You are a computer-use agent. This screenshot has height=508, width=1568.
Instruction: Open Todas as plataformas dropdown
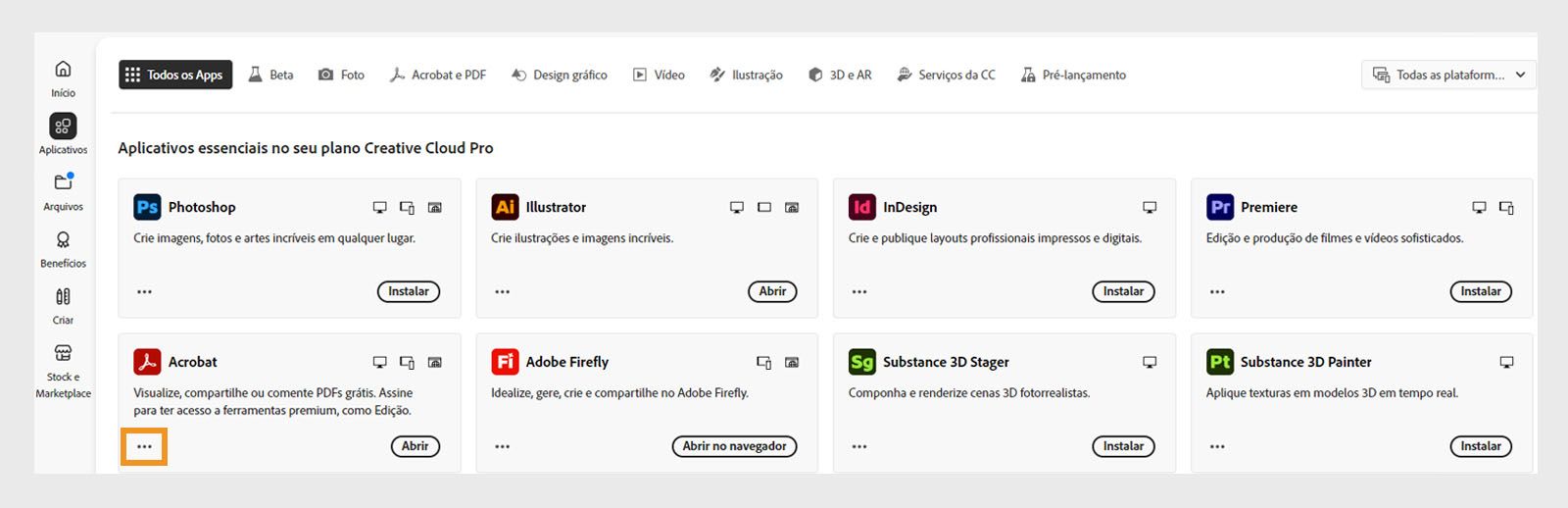[x=1448, y=75]
